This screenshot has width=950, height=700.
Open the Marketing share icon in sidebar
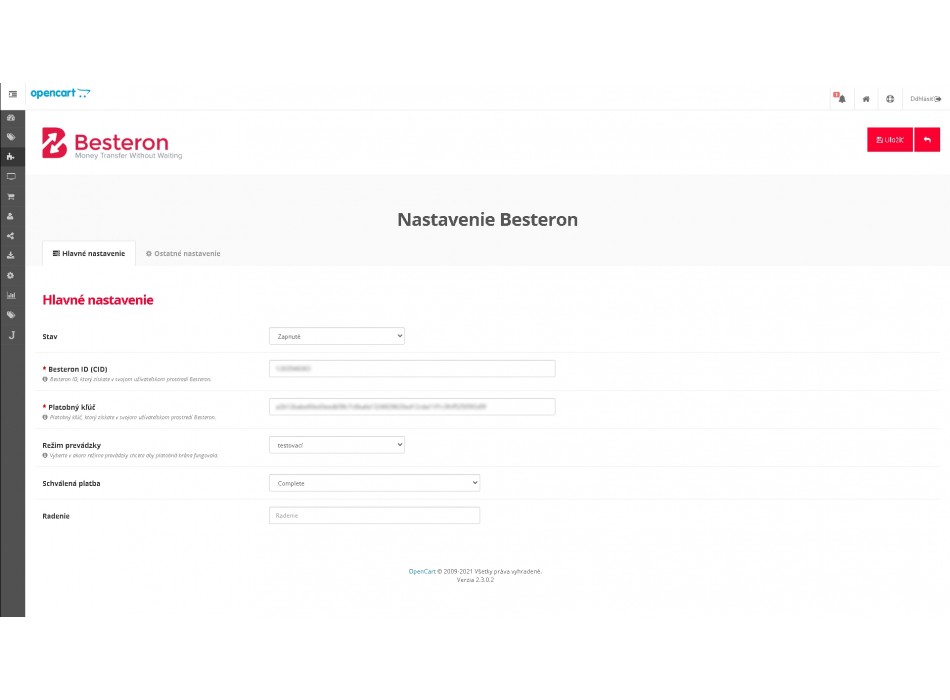tap(11, 236)
